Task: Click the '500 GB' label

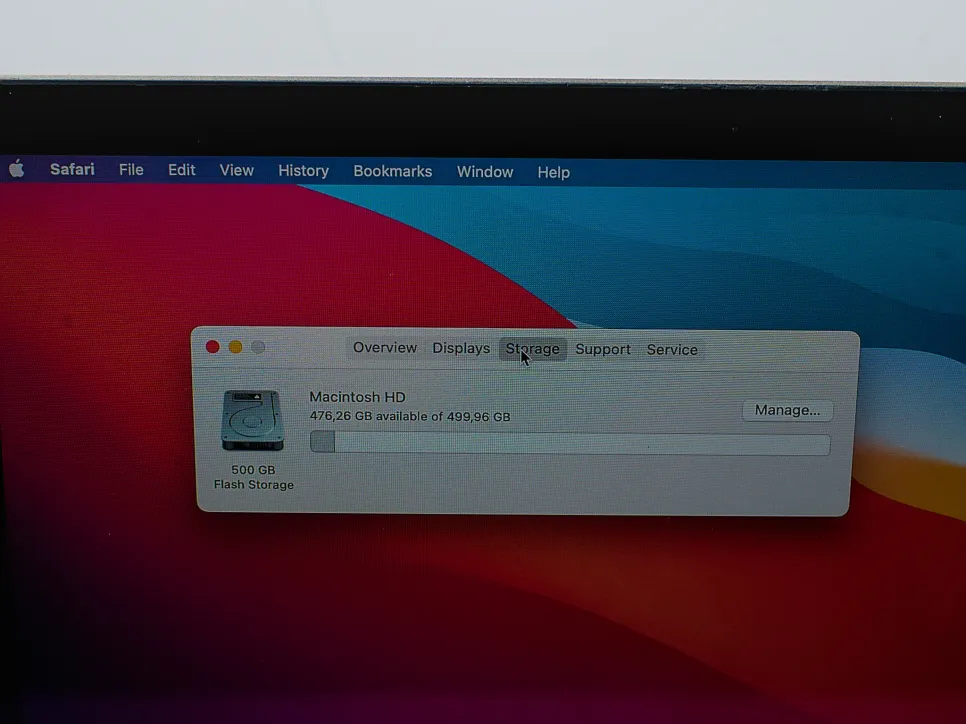Action: click(x=253, y=470)
